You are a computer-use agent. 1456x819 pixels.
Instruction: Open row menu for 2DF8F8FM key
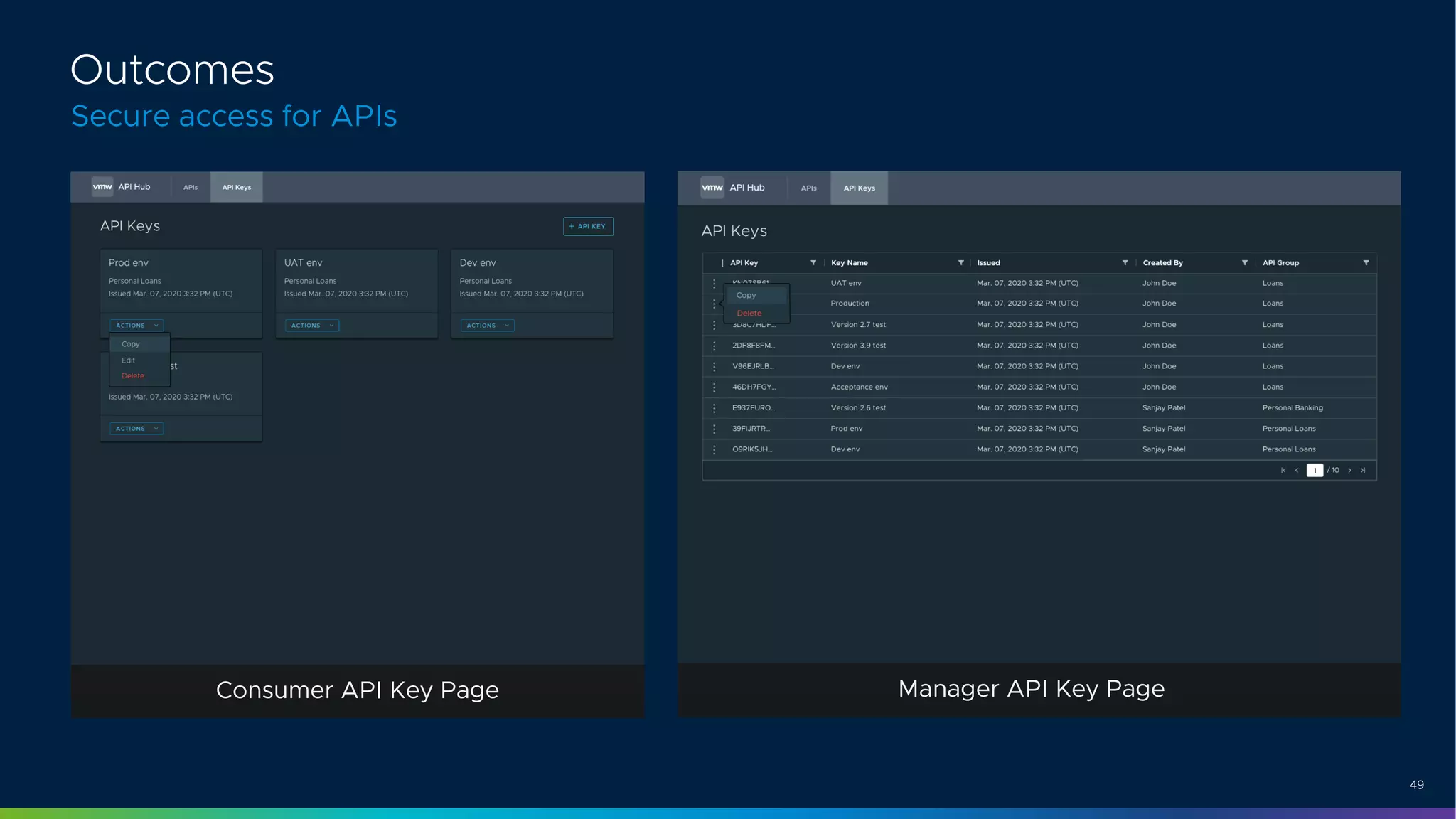click(714, 346)
